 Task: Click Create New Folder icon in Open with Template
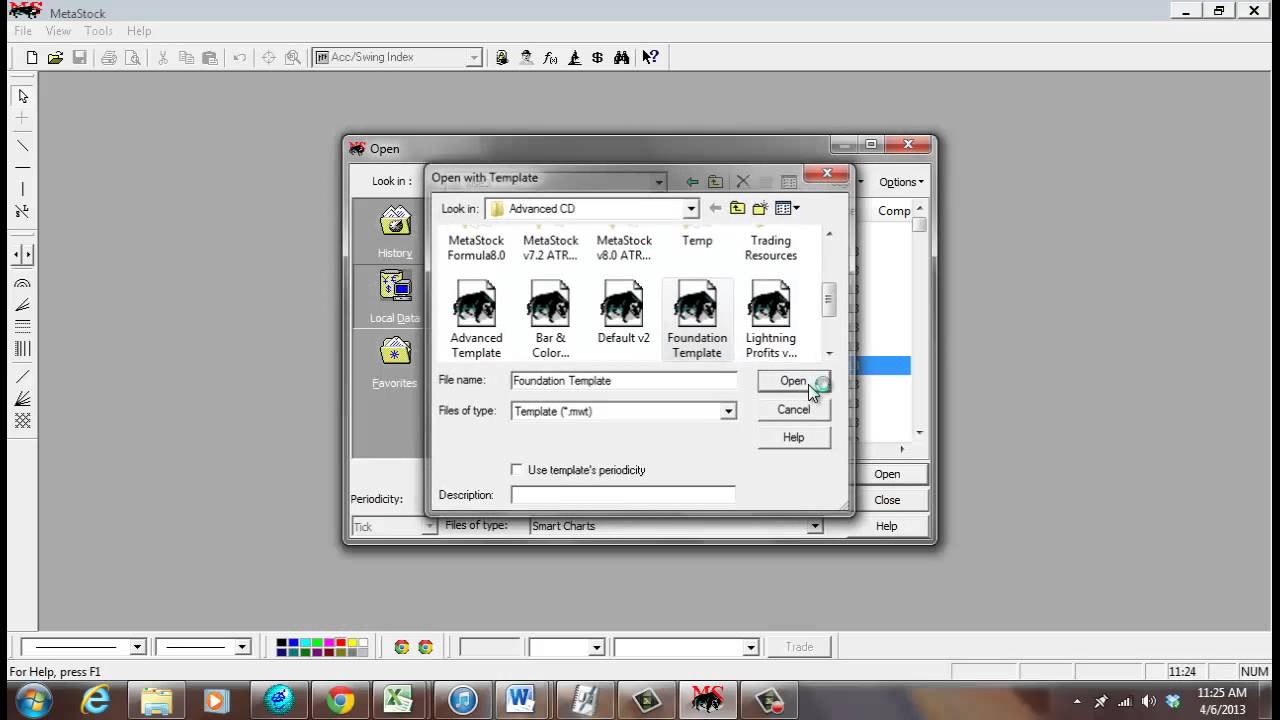pyautogui.click(x=760, y=208)
